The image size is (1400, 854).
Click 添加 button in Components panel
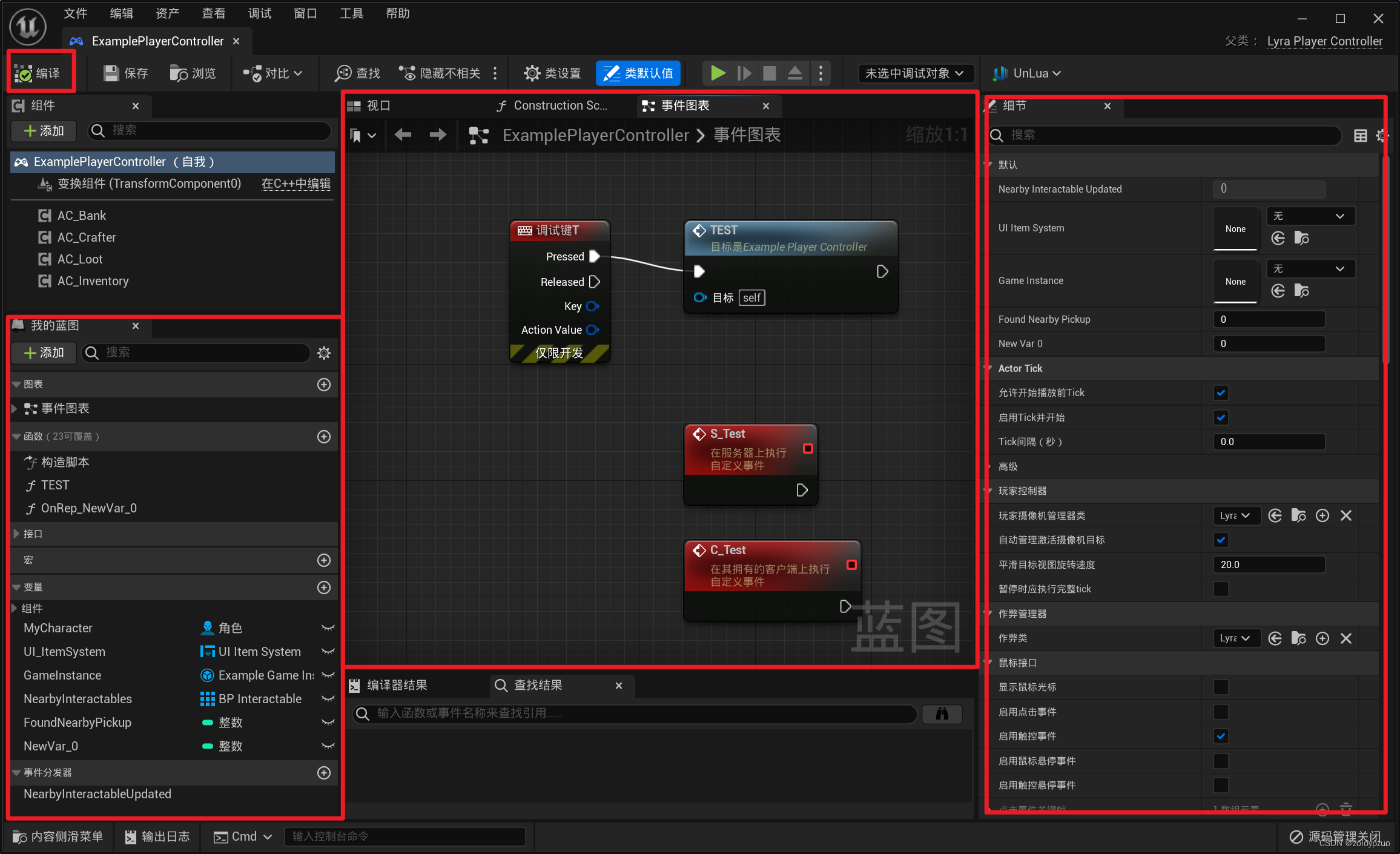click(x=44, y=130)
